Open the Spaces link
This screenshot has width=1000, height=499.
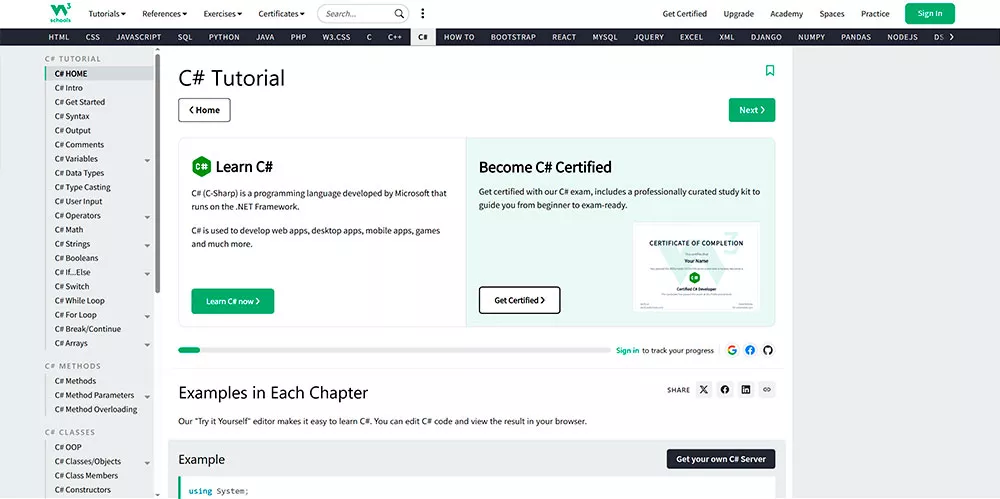click(832, 13)
